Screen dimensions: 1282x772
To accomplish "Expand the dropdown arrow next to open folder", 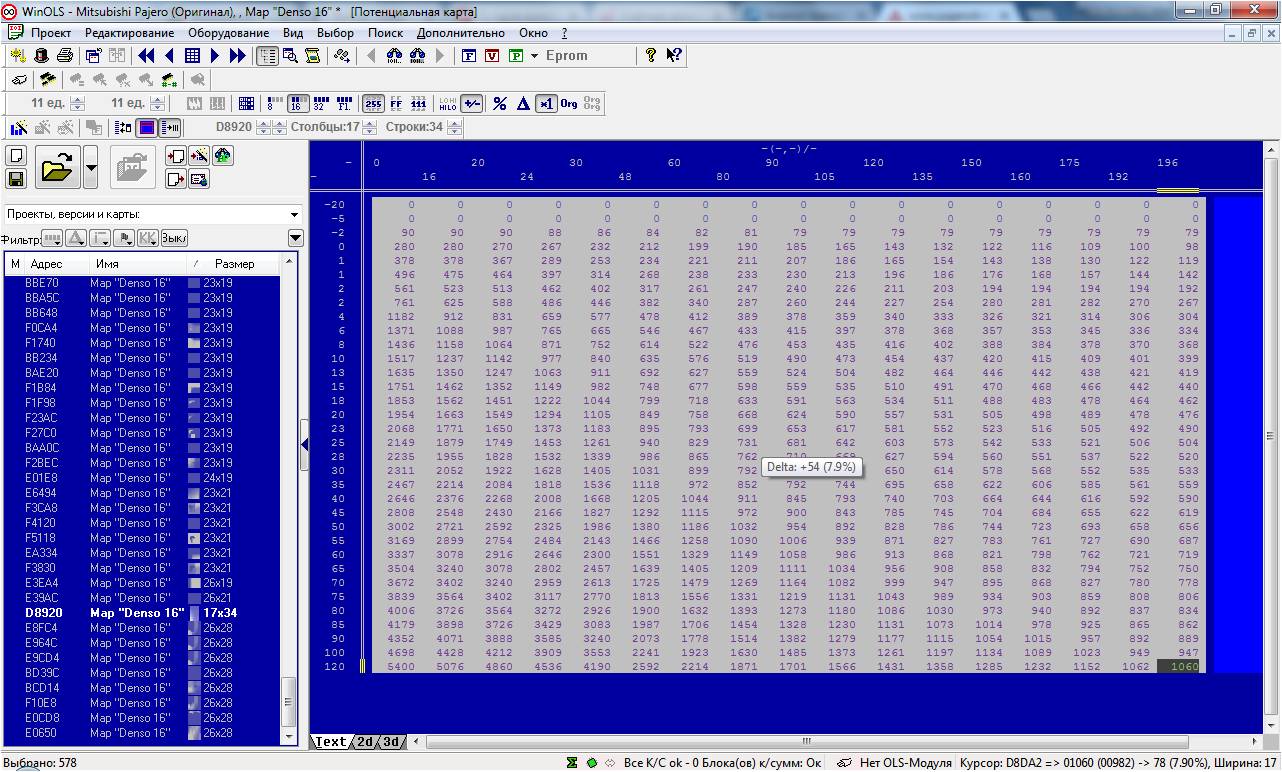I will 91,167.
